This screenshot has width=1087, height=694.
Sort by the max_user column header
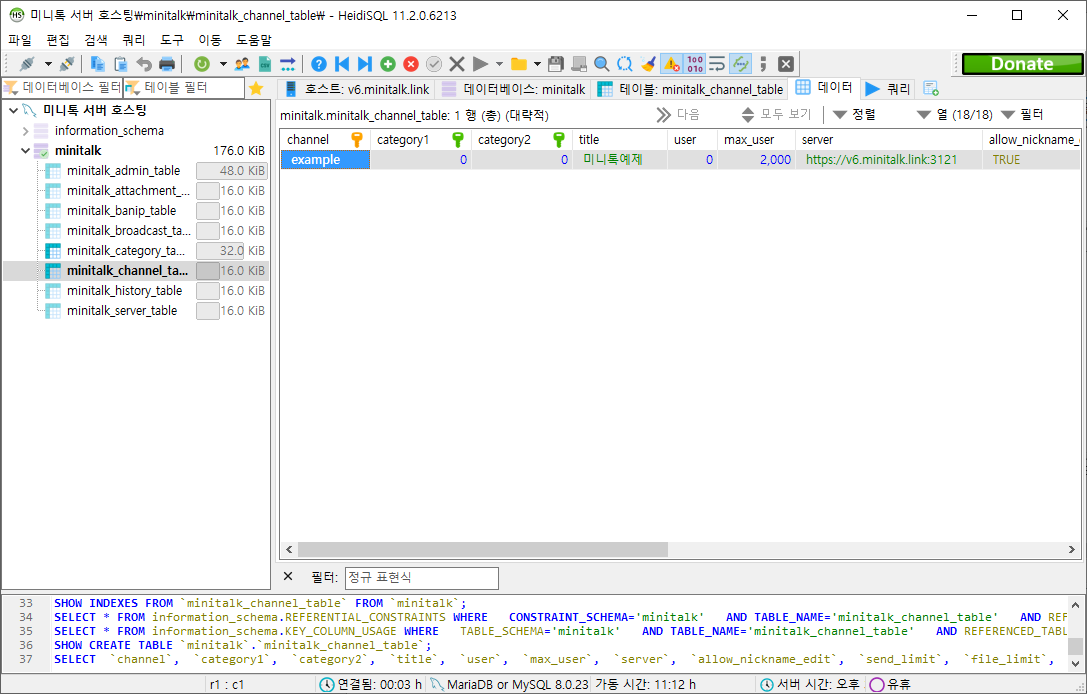[x=756, y=139]
